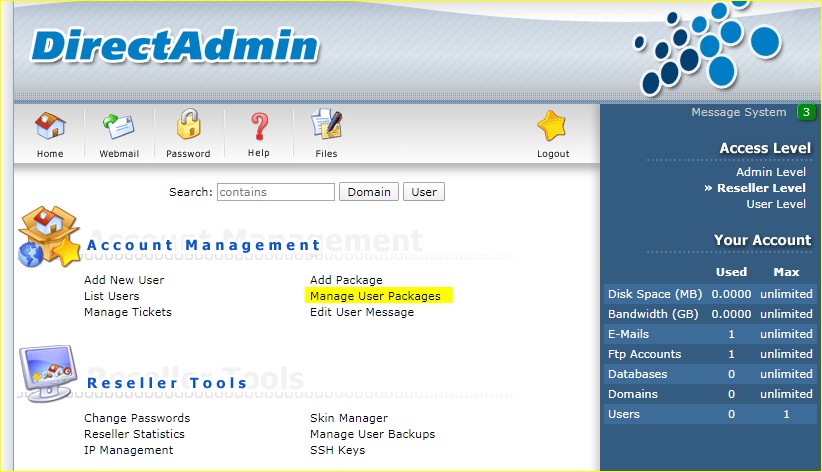Switch to User Level access

(x=776, y=204)
